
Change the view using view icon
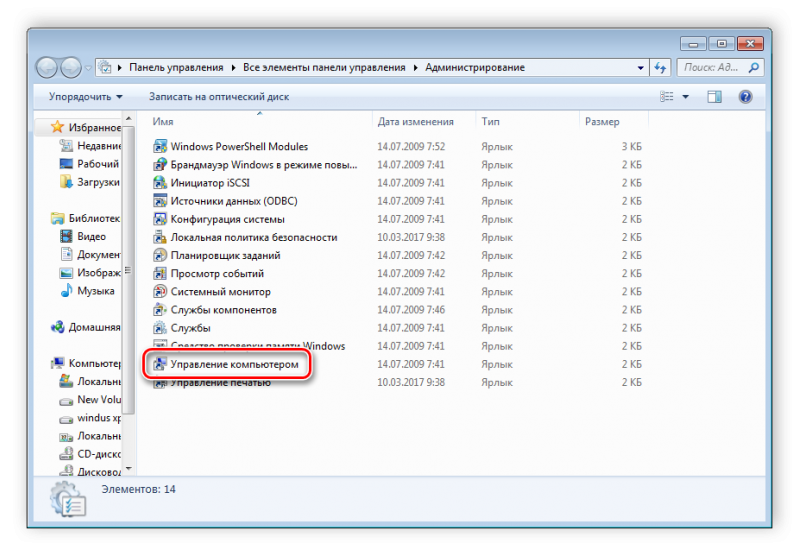tap(667, 96)
